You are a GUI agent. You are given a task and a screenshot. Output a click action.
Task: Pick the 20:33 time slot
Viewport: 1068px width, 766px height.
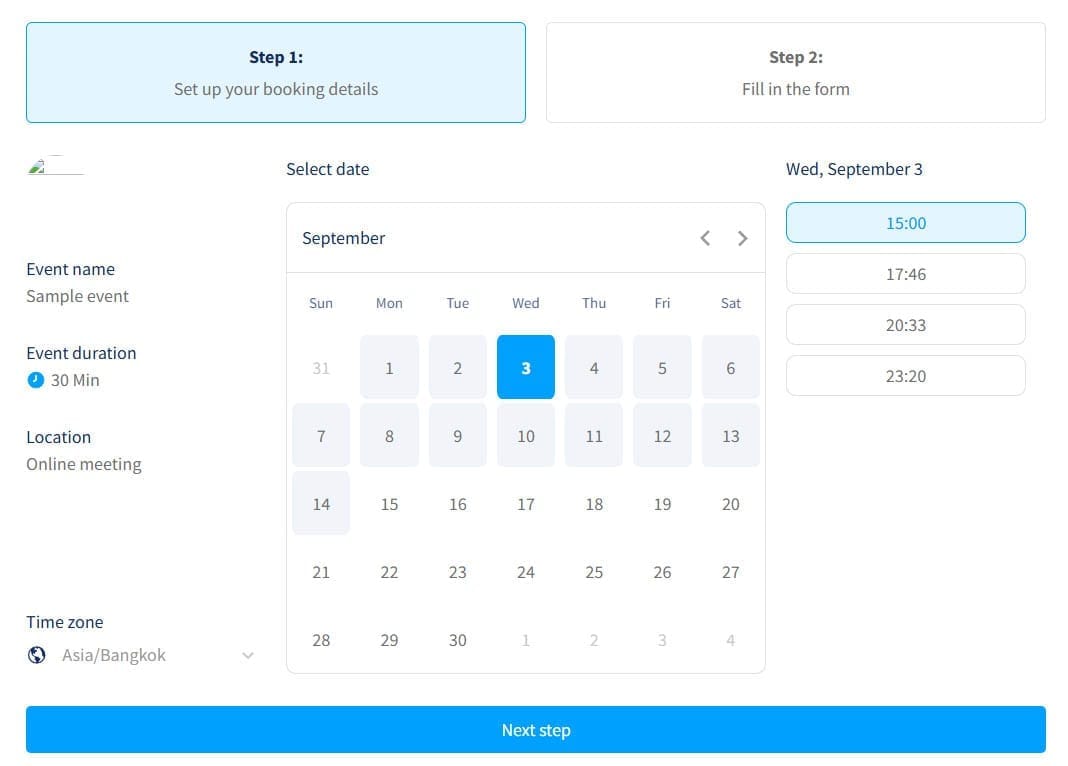point(905,325)
